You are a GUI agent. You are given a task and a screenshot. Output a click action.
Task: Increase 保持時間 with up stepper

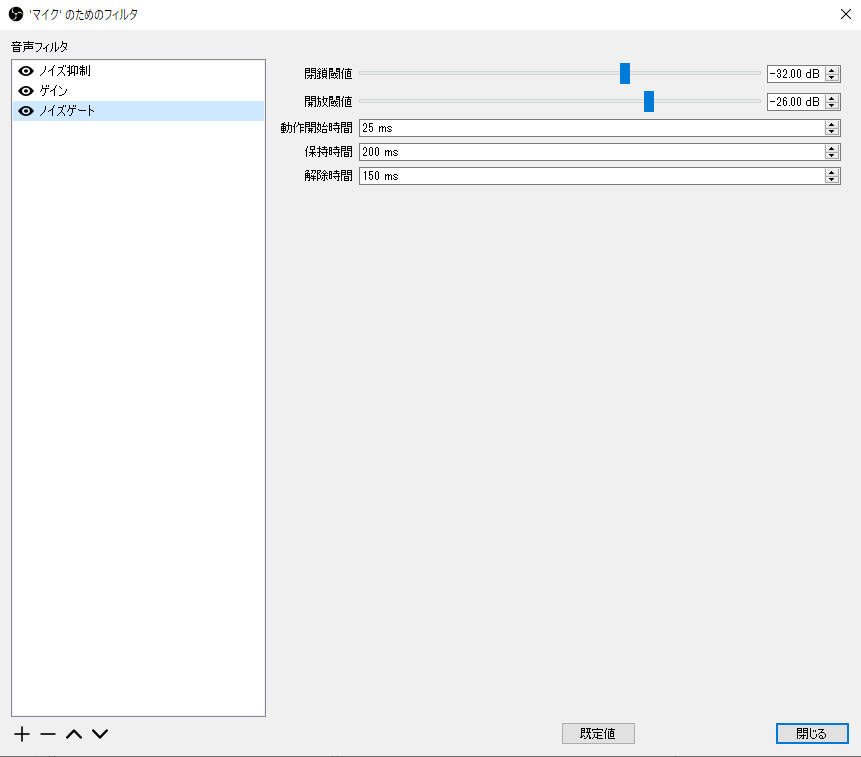[x=832, y=148]
